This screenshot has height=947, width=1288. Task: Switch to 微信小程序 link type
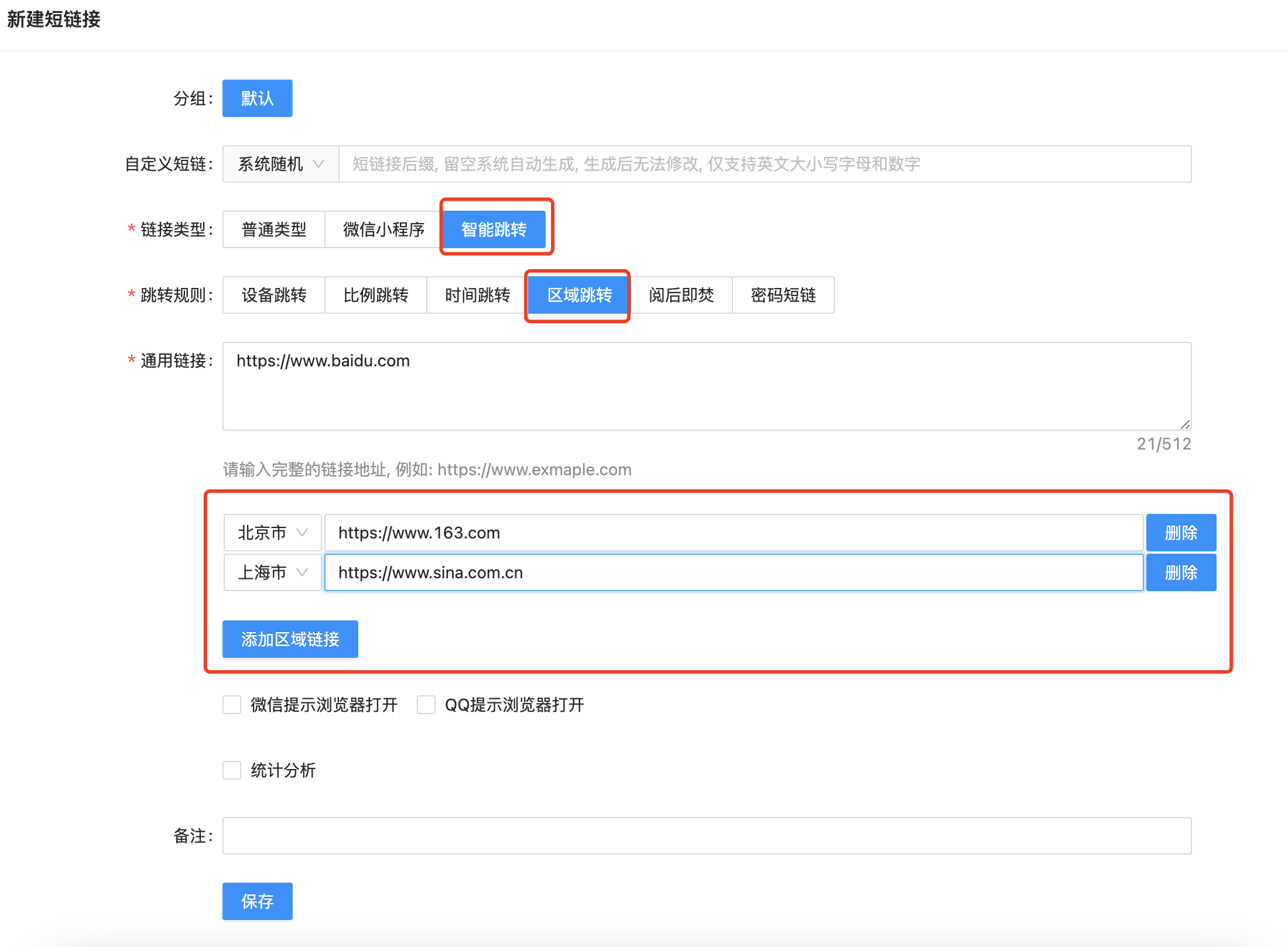[x=383, y=229]
